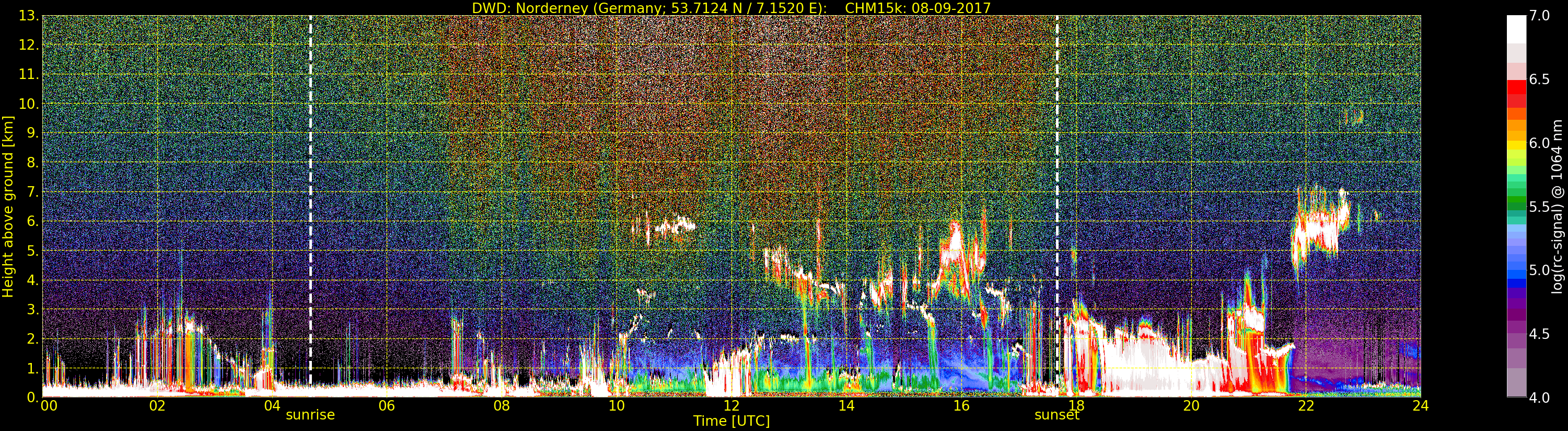Click the '24' tick on the time axis
1568x431 pixels.
[x=1421, y=405]
